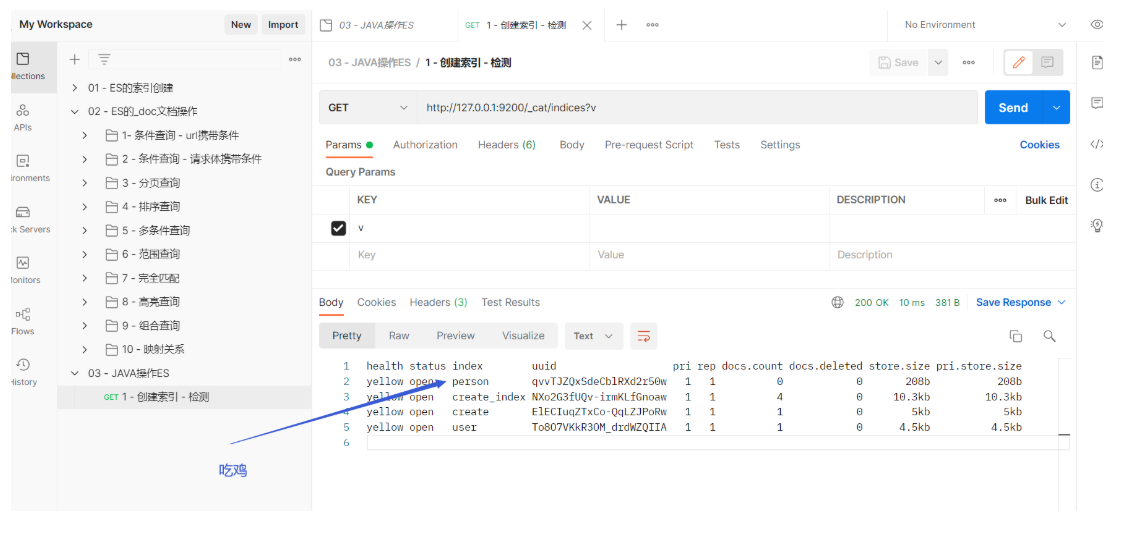The image size is (1141, 550).
Task: Click the Send button
Action: [1014, 108]
